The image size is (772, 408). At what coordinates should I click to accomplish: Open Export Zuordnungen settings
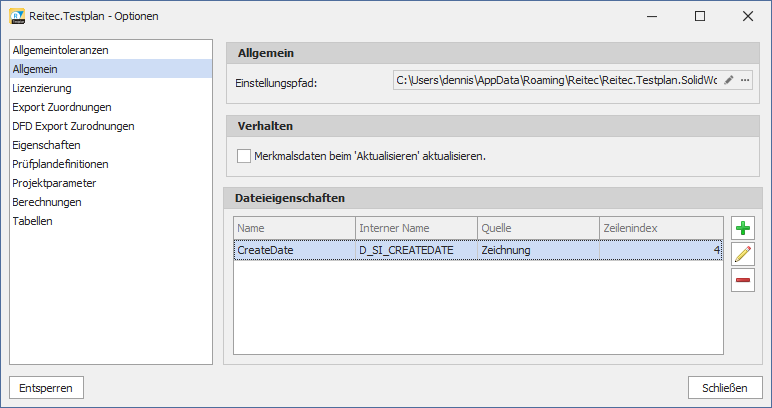[x=62, y=107]
